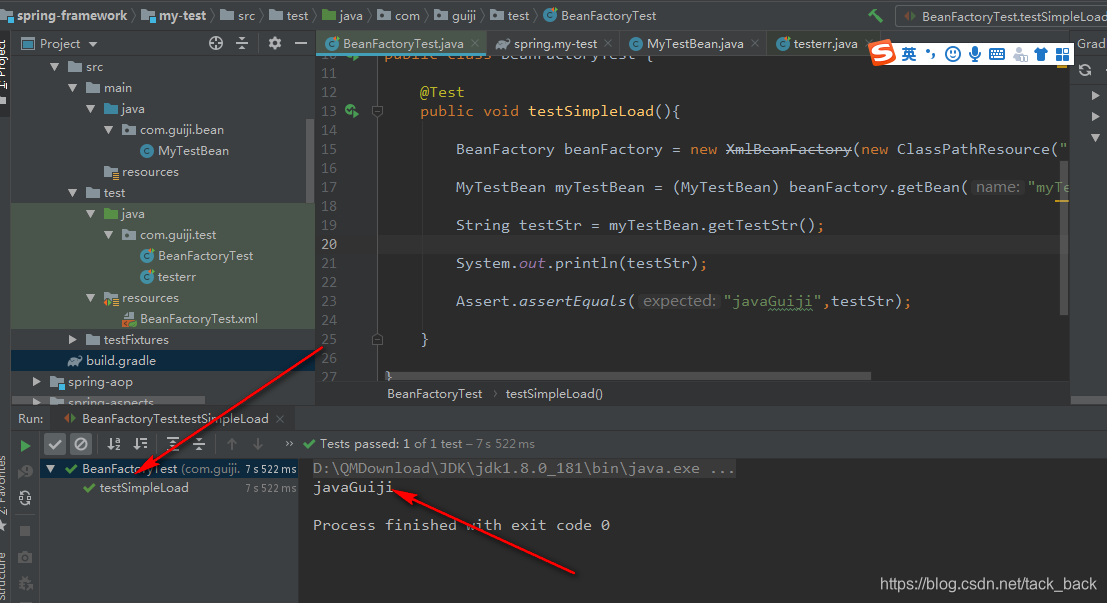The width and height of the screenshot is (1107, 603).
Task: Expand all test results icon
Action: [x=172, y=443]
